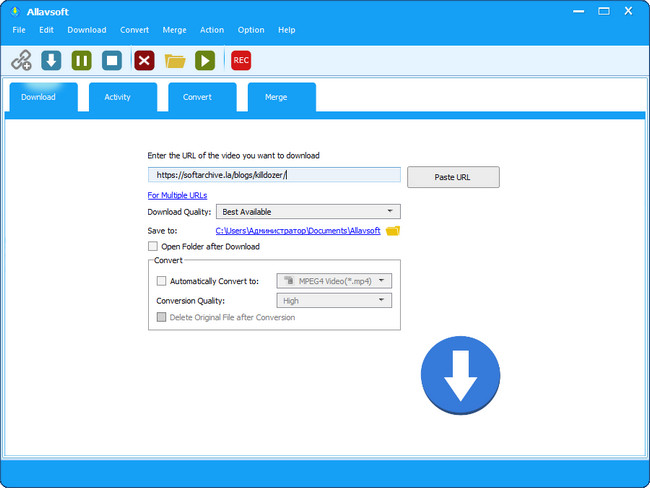Viewport: 650px width, 488px height.
Task: Open the MPEG4 Video format dropdown
Action: click(x=334, y=282)
